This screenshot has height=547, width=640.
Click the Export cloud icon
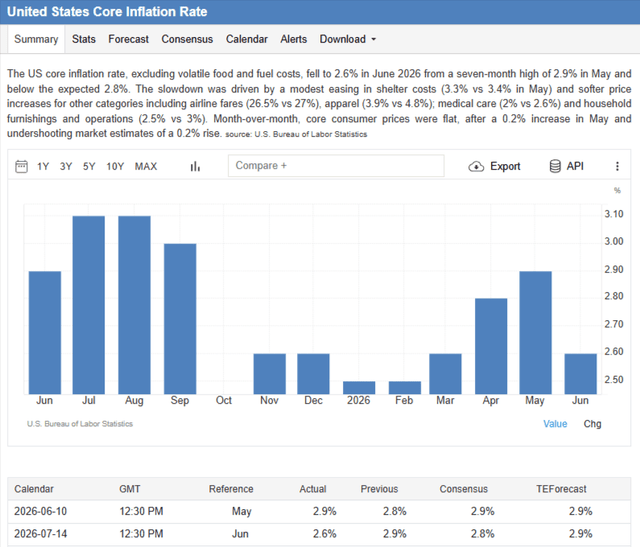click(476, 167)
